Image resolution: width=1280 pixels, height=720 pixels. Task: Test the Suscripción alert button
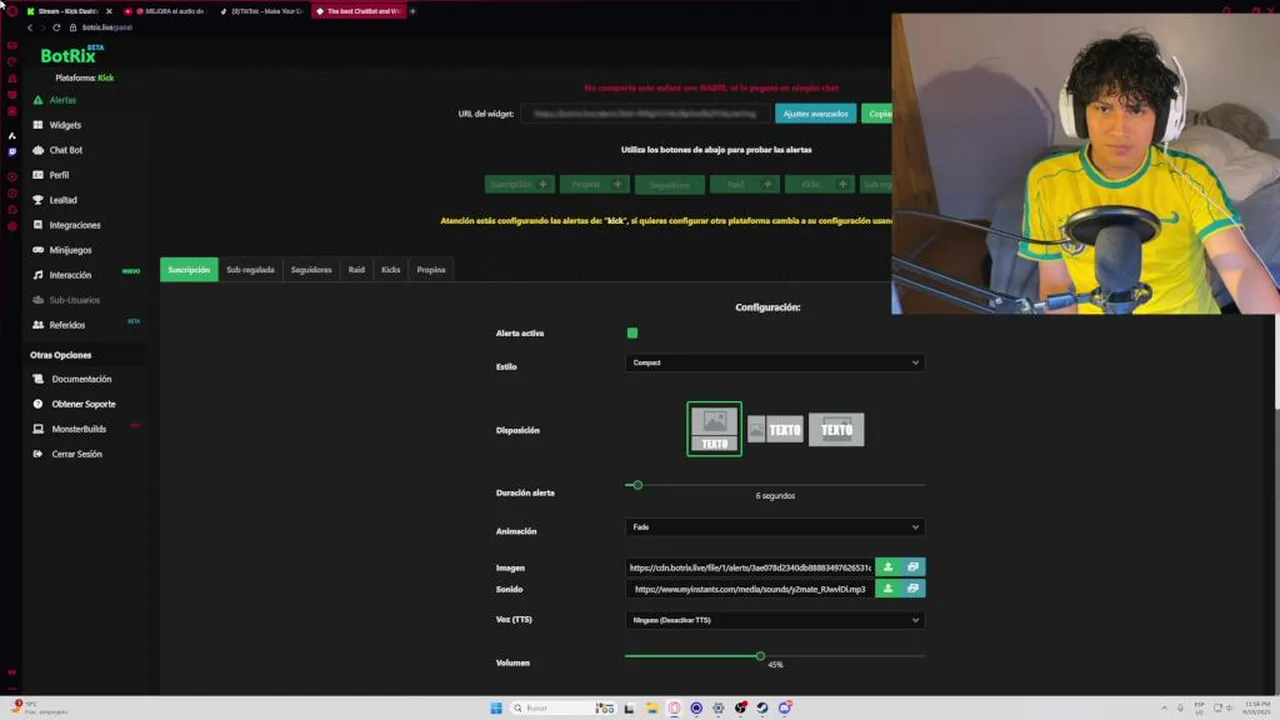click(519, 184)
